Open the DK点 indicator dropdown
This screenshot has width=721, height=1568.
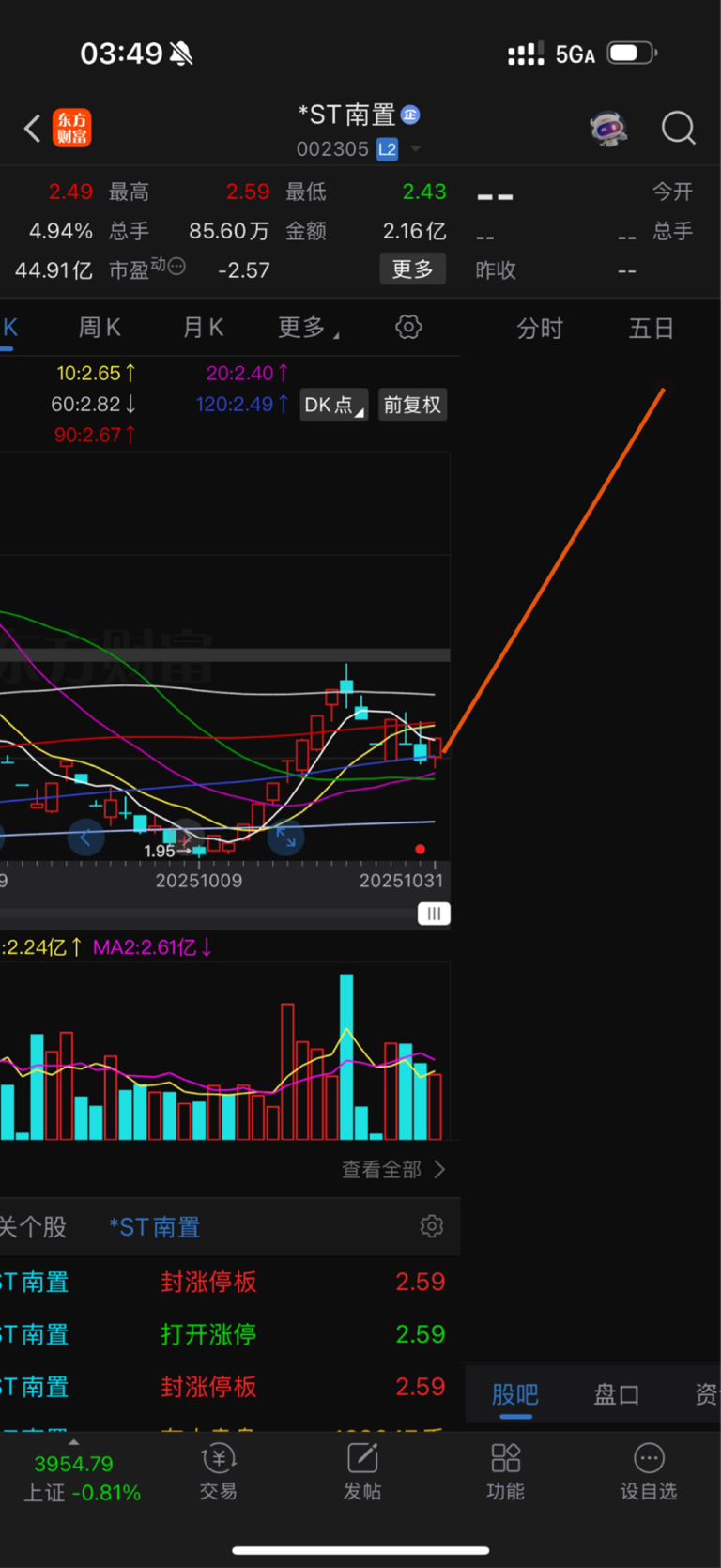333,405
